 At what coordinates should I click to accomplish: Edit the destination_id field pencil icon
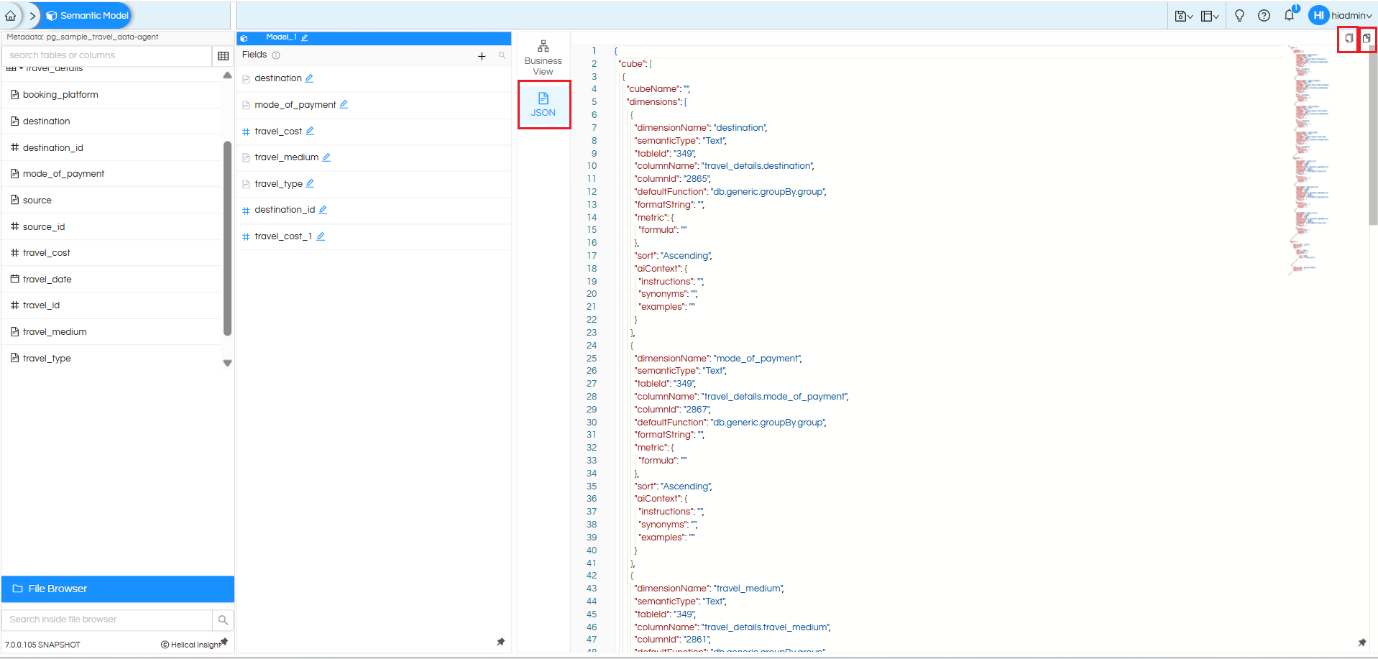(x=323, y=210)
